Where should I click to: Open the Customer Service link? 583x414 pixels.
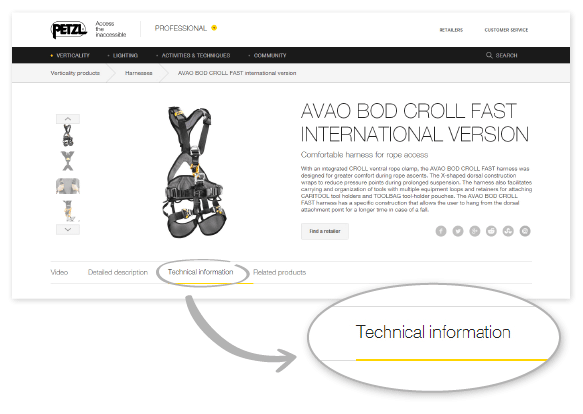506,30
